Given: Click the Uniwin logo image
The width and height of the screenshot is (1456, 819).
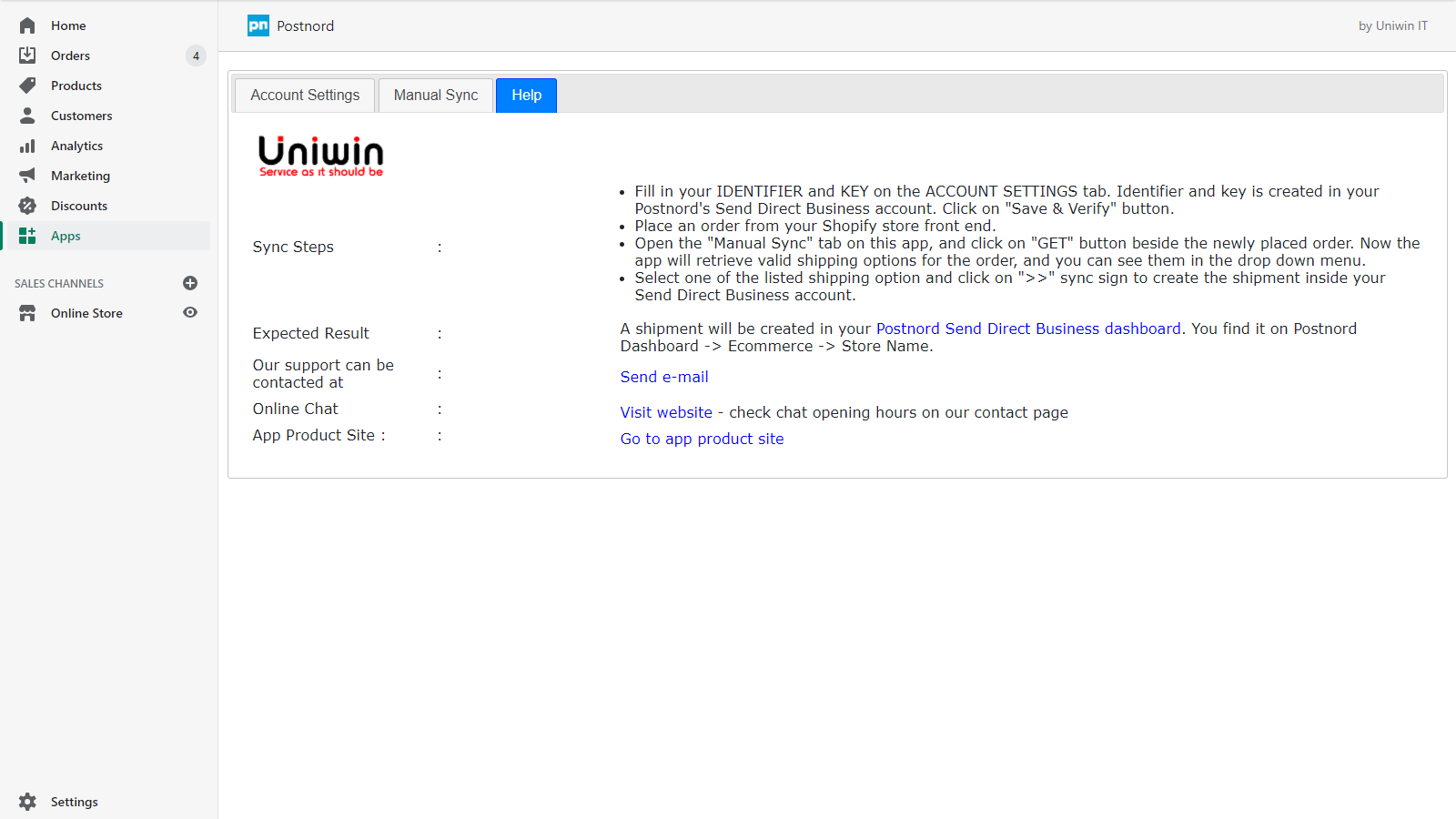Looking at the screenshot, I should (x=321, y=156).
